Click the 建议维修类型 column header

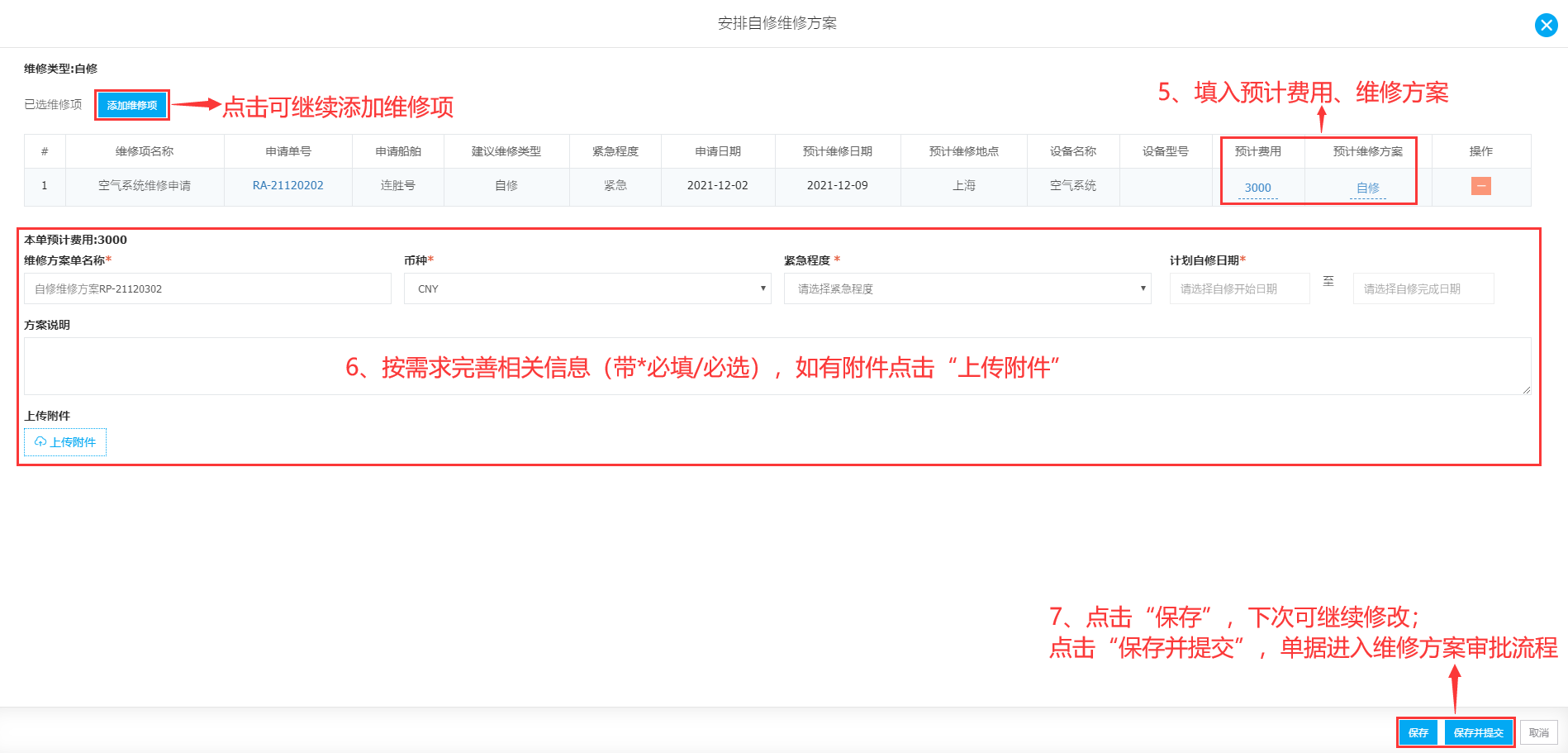pyautogui.click(x=506, y=151)
